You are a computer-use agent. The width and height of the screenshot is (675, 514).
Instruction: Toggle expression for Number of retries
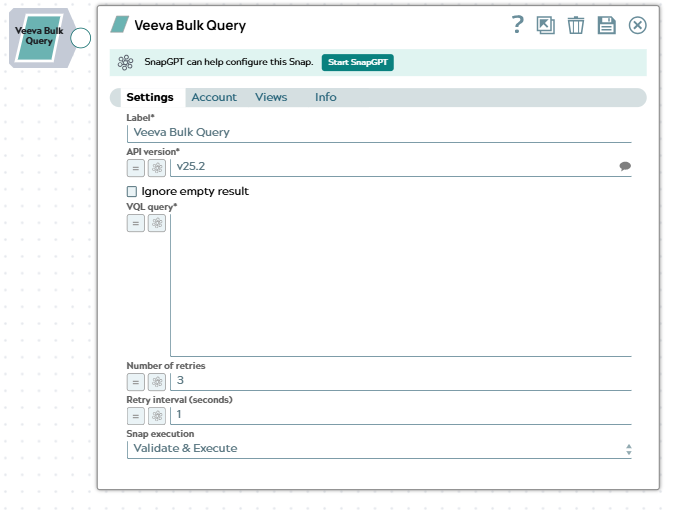(x=136, y=382)
